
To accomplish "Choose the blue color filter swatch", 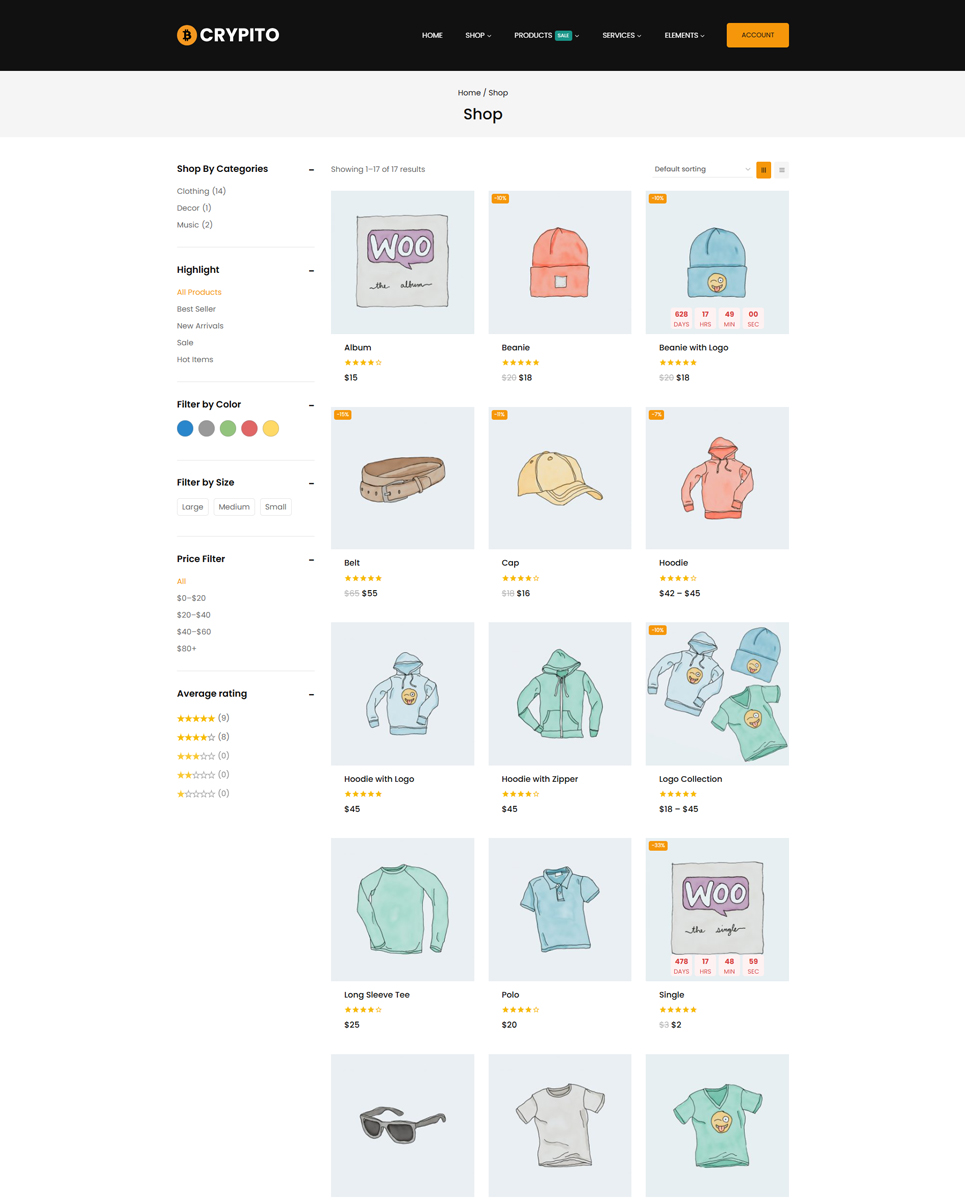I will [x=185, y=428].
